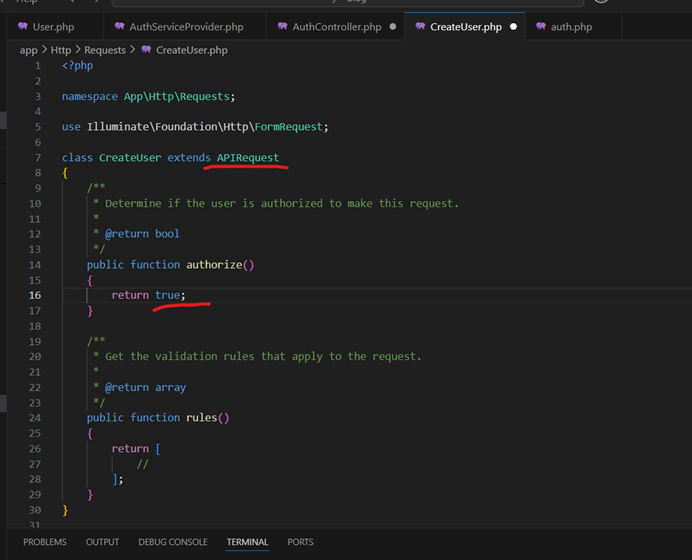692x560 pixels.
Task: Click the 'extends' keyword on line 7
Action: click(x=189, y=158)
